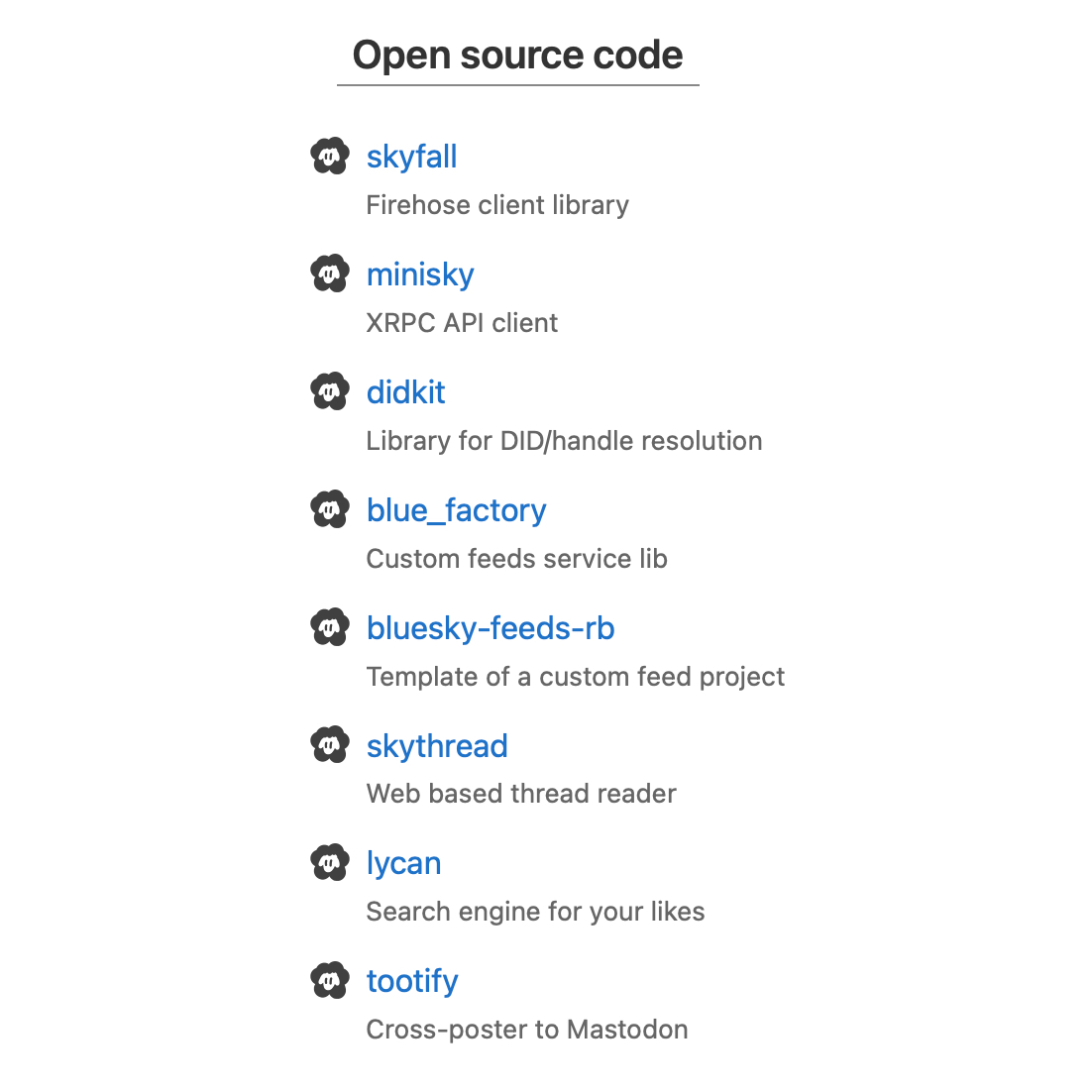Screen dimensions: 1092x1092
Task: Open the minisky project link
Action: [420, 274]
